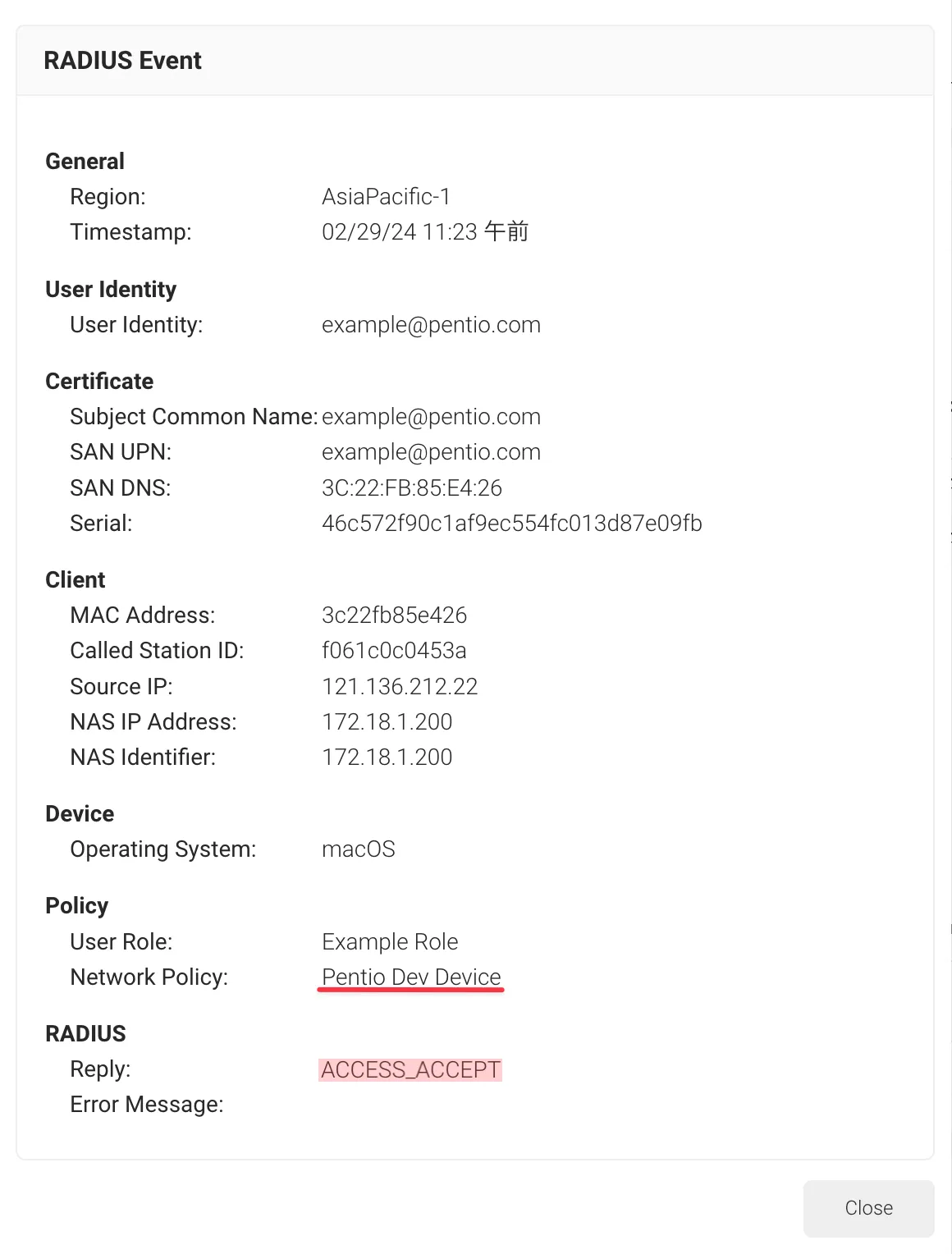952x1254 pixels.
Task: Click the Subject Common Name value
Action: tap(431, 417)
